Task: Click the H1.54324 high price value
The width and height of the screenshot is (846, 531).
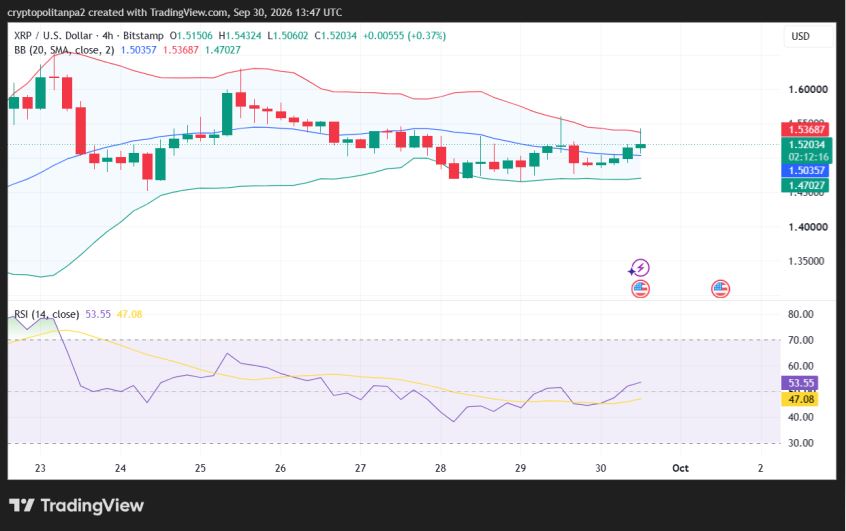Action: pyautogui.click(x=240, y=36)
